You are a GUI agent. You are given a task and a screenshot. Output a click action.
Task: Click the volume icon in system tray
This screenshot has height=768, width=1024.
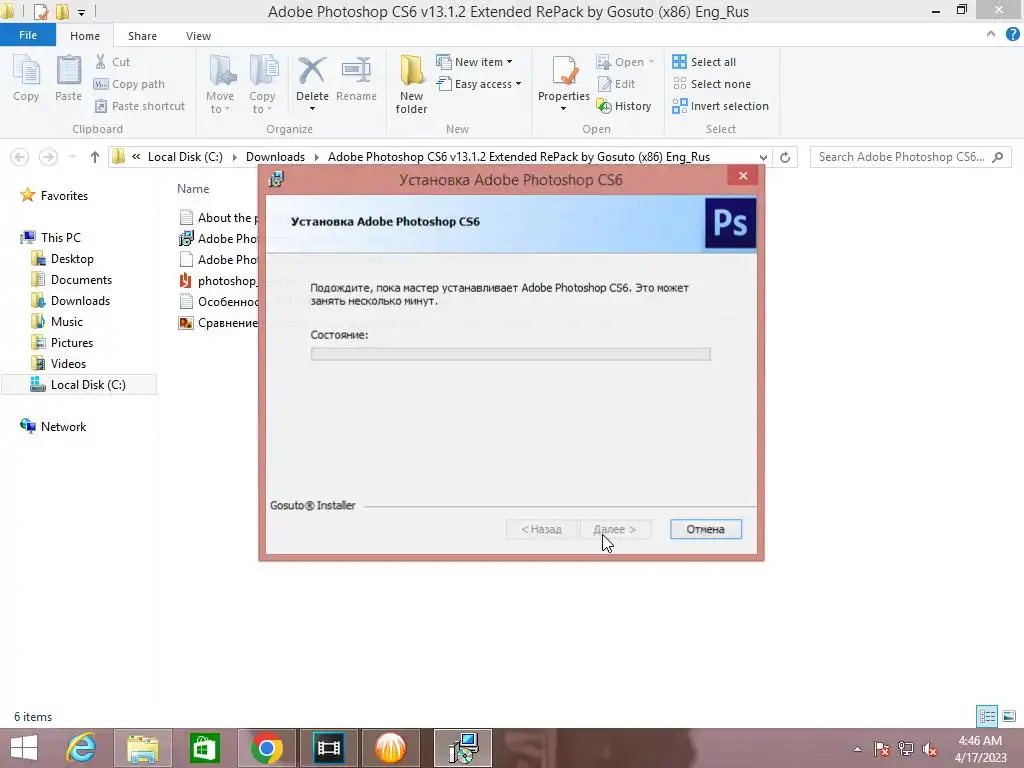click(x=930, y=749)
